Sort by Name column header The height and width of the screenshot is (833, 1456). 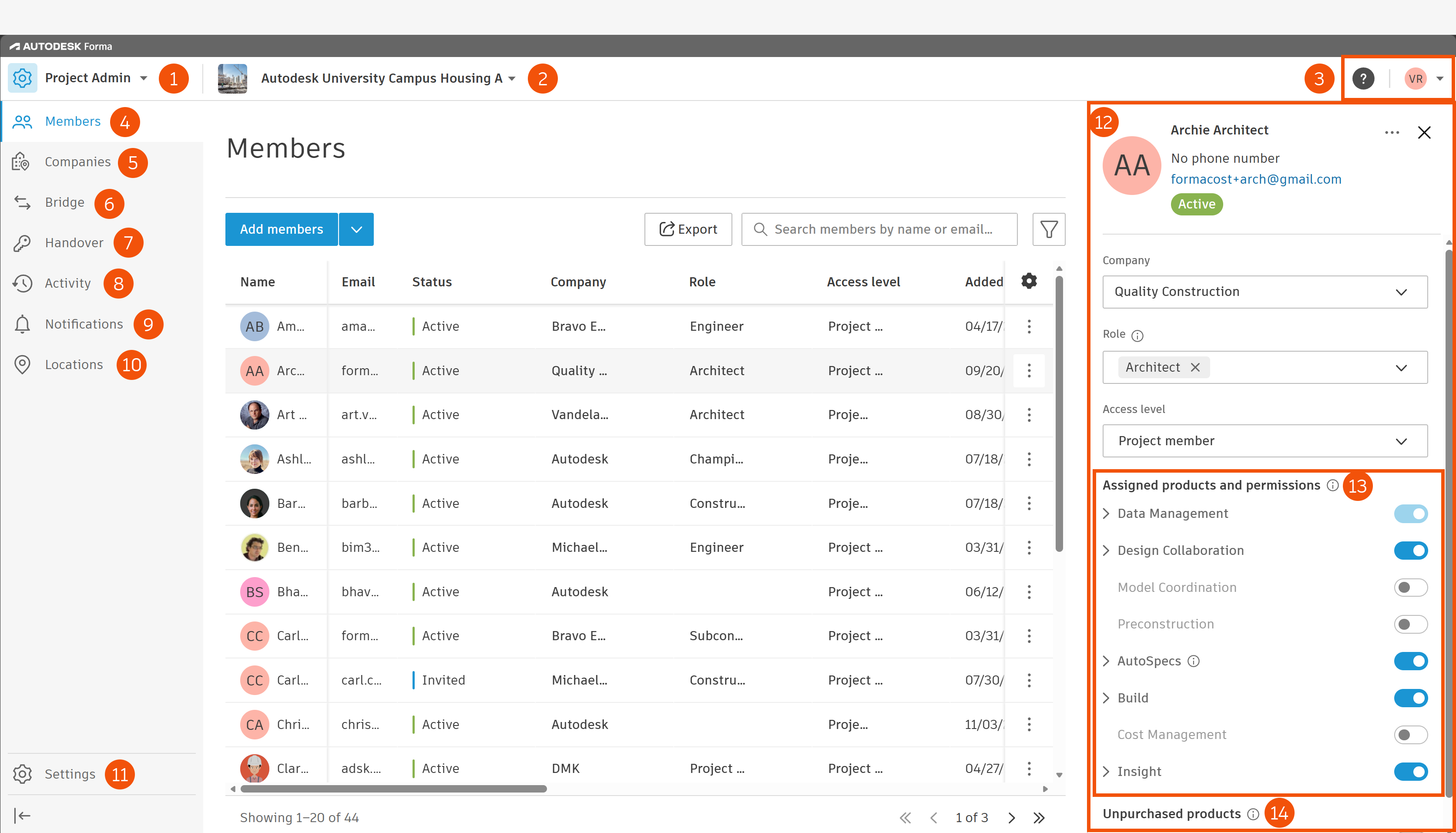pyautogui.click(x=257, y=282)
